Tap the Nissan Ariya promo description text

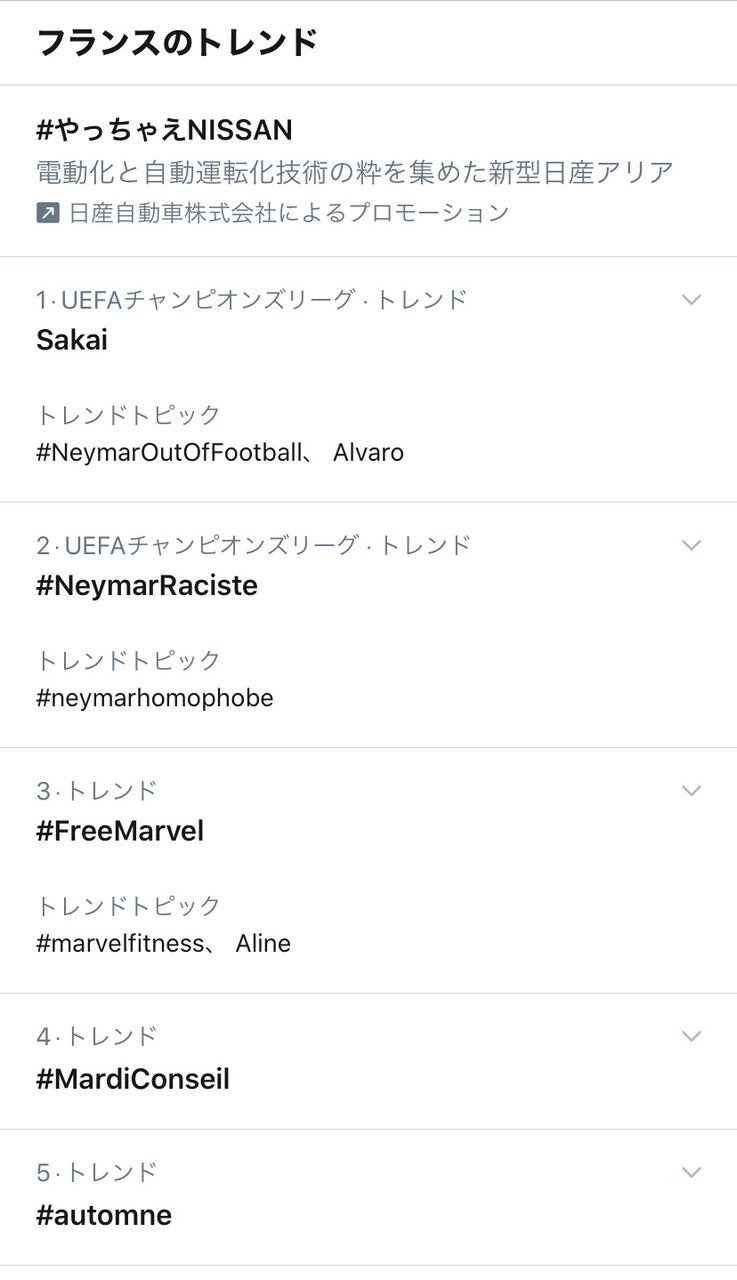(x=355, y=172)
